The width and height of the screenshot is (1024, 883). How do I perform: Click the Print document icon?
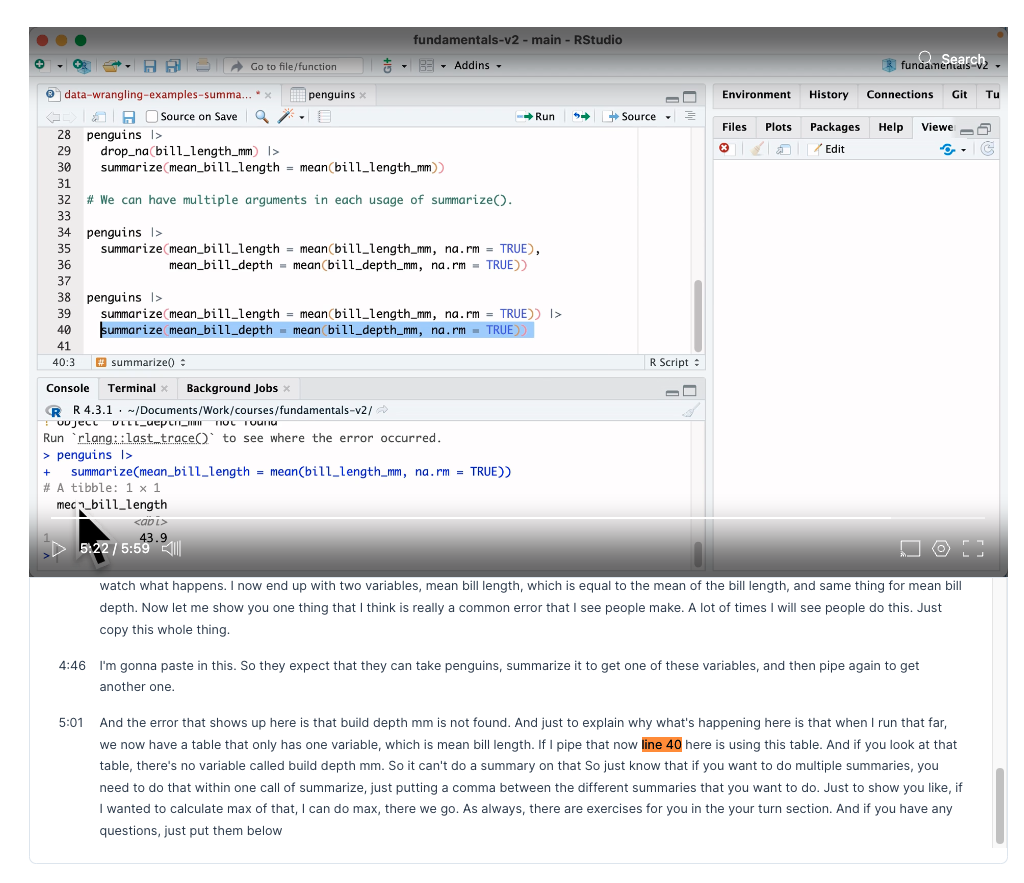click(203, 65)
